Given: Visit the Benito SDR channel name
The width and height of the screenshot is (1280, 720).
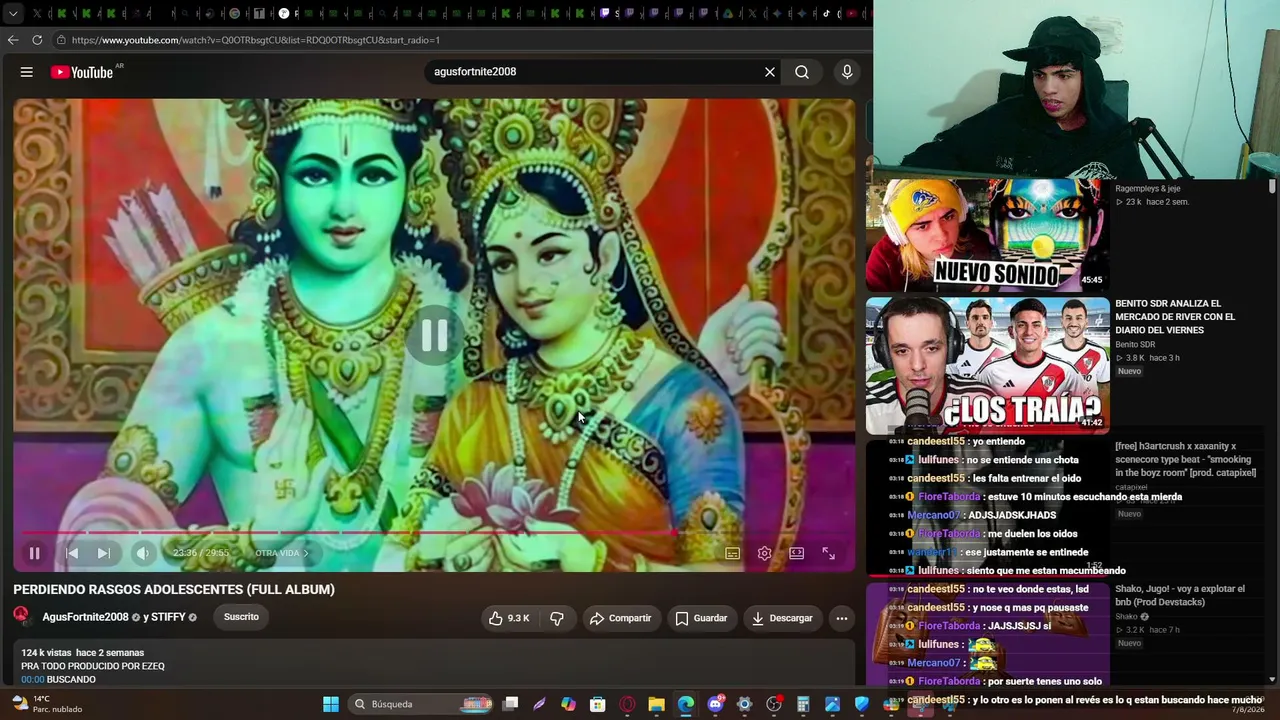Looking at the screenshot, I should tap(1135, 344).
